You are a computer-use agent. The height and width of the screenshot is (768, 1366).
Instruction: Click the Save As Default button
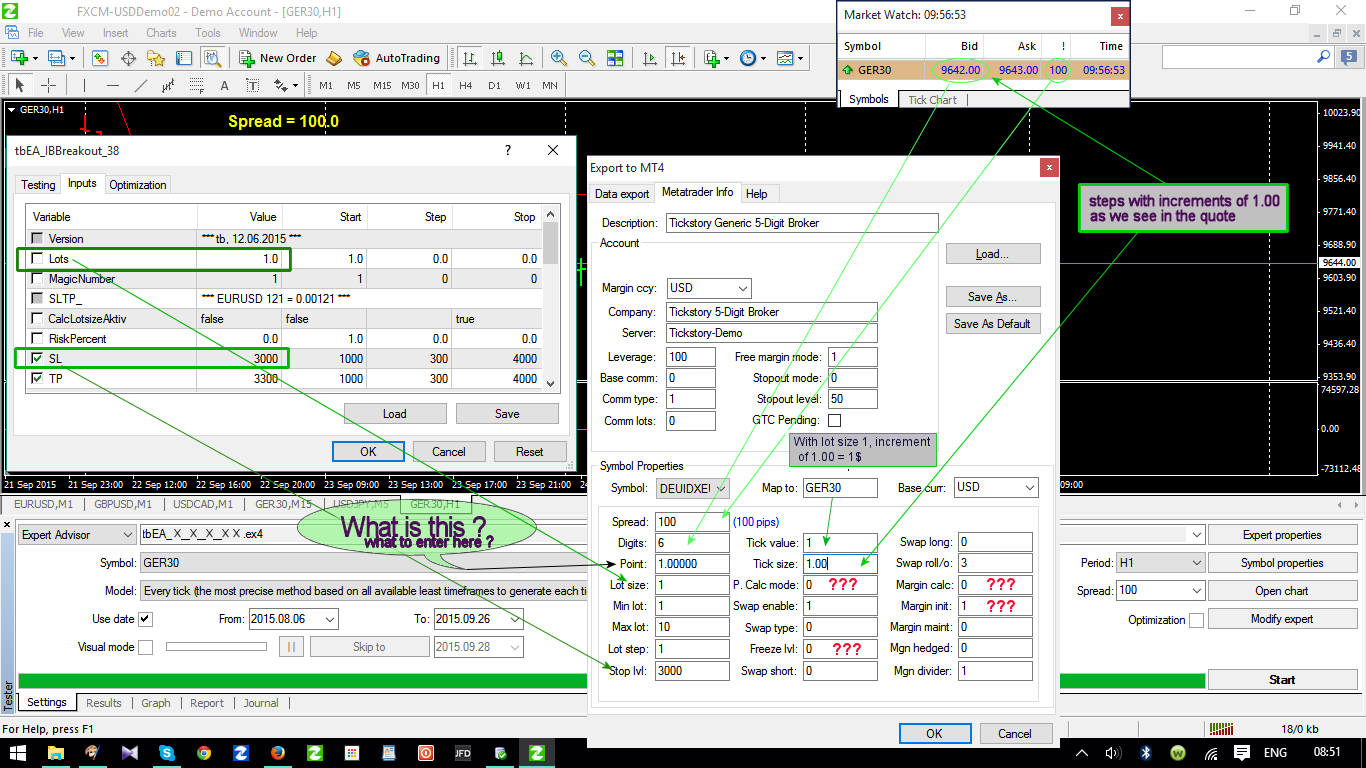click(993, 324)
